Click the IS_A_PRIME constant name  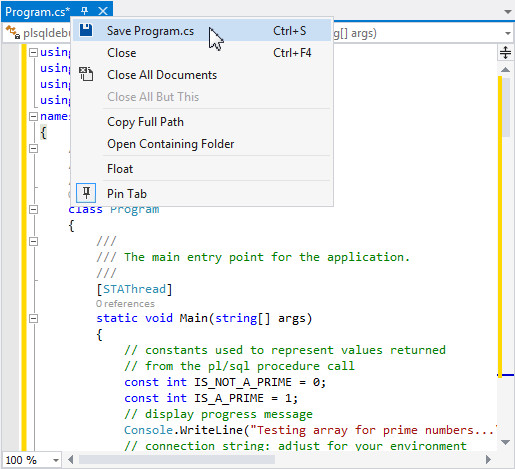[x=229, y=398]
